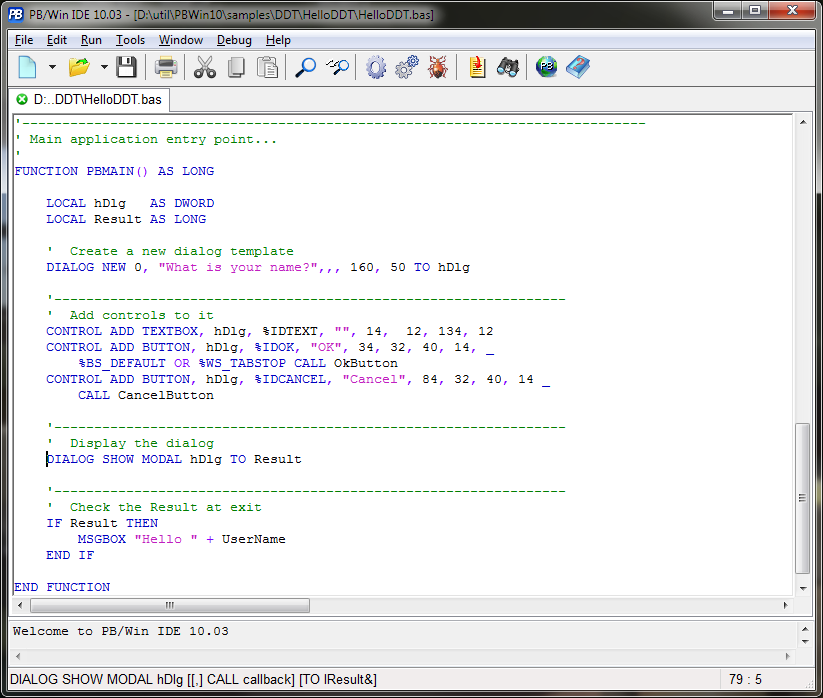
Task: Click the output pane scroll down arrow
Action: [805, 641]
